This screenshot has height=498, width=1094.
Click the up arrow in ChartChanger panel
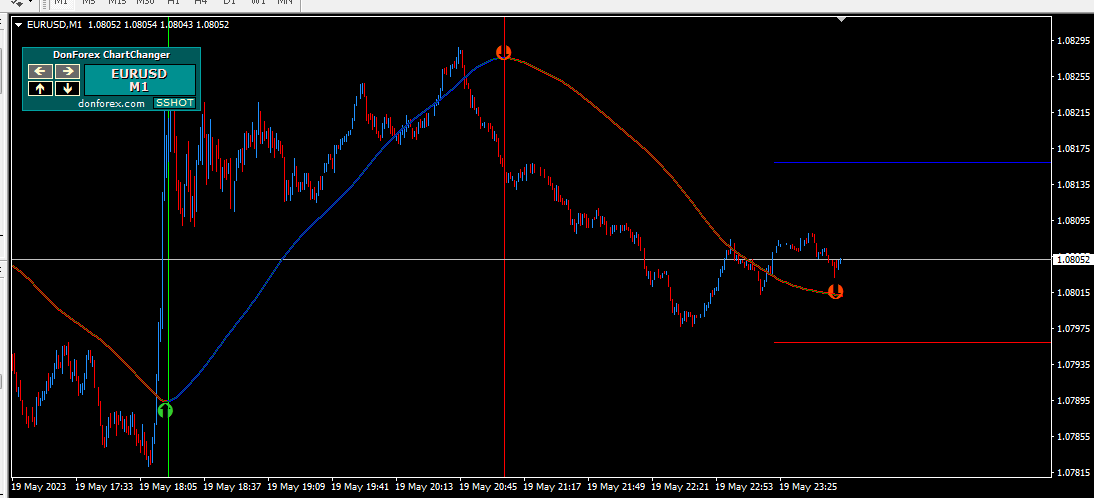click(x=40, y=88)
